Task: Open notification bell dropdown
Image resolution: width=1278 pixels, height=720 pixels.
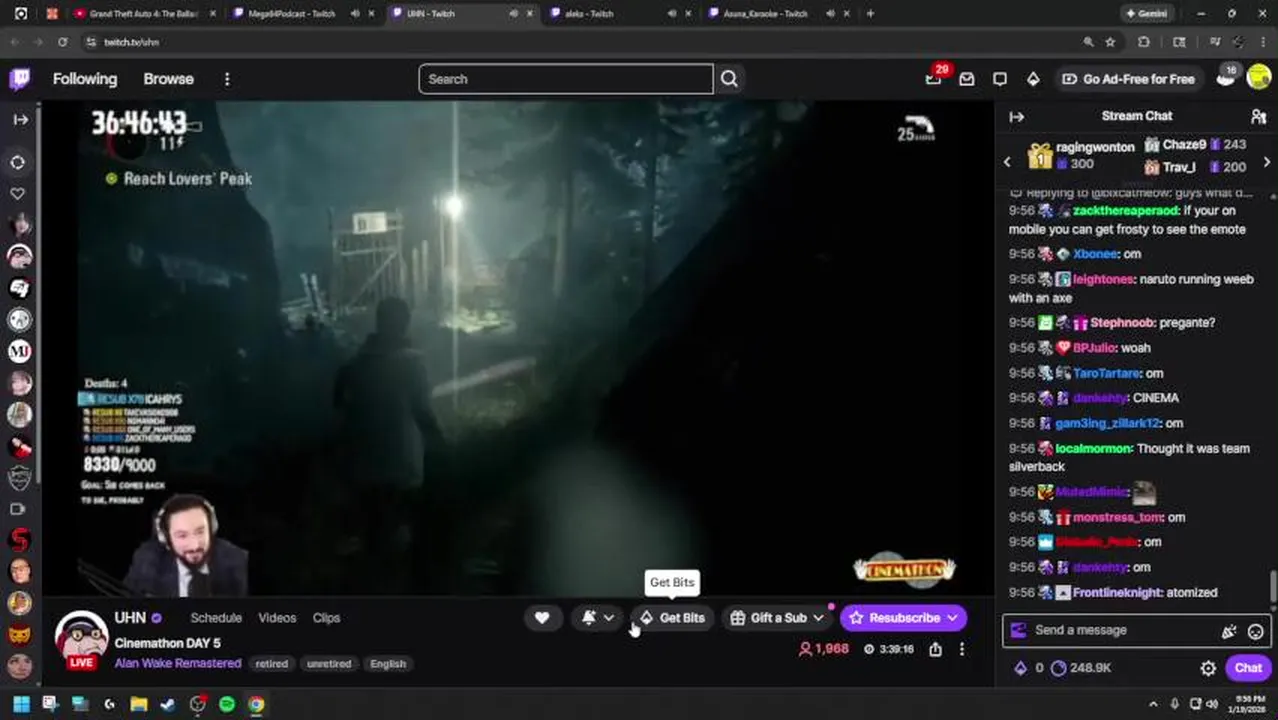Action: point(598,618)
